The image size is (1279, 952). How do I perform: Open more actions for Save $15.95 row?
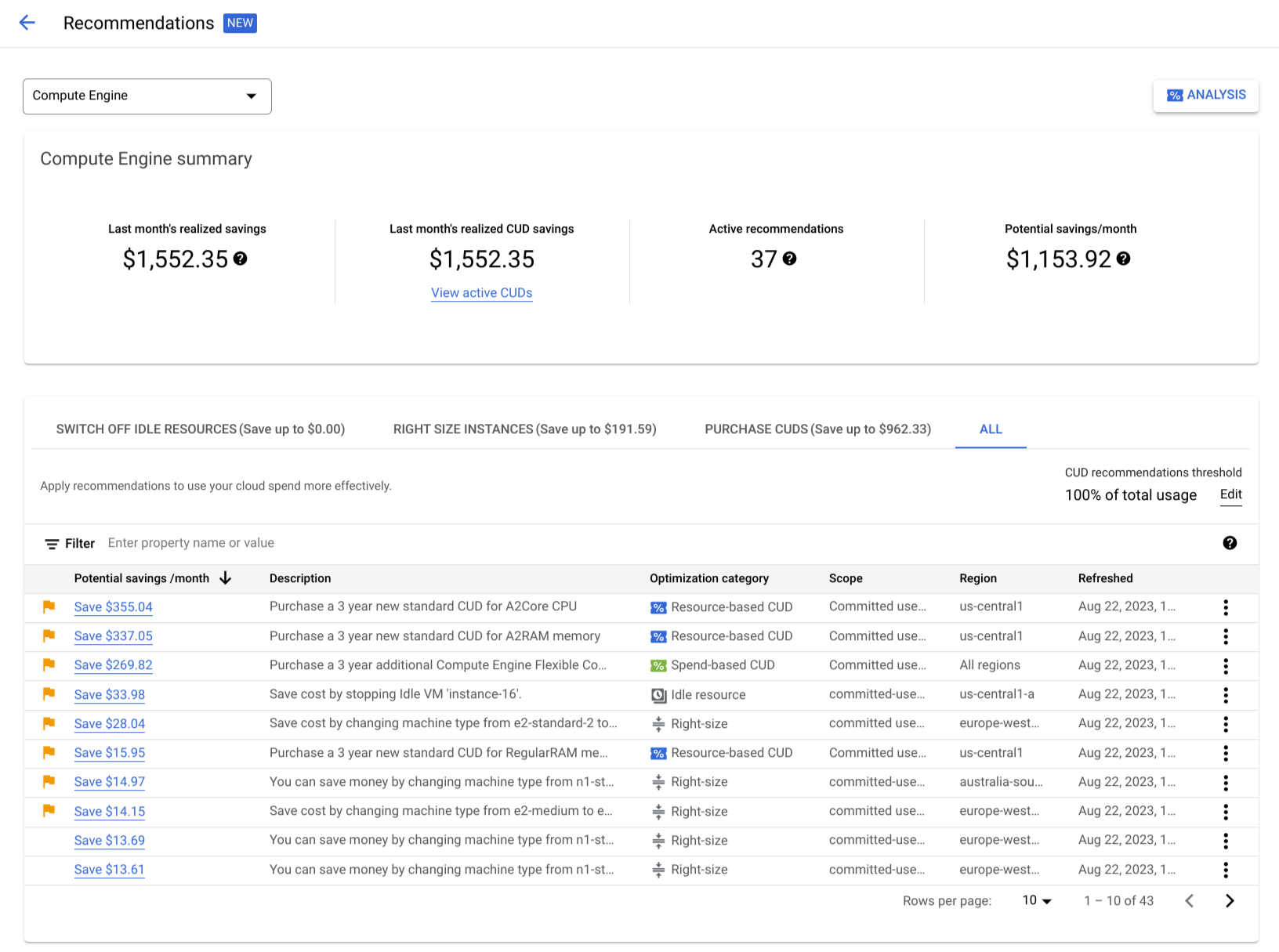pos(1226,753)
